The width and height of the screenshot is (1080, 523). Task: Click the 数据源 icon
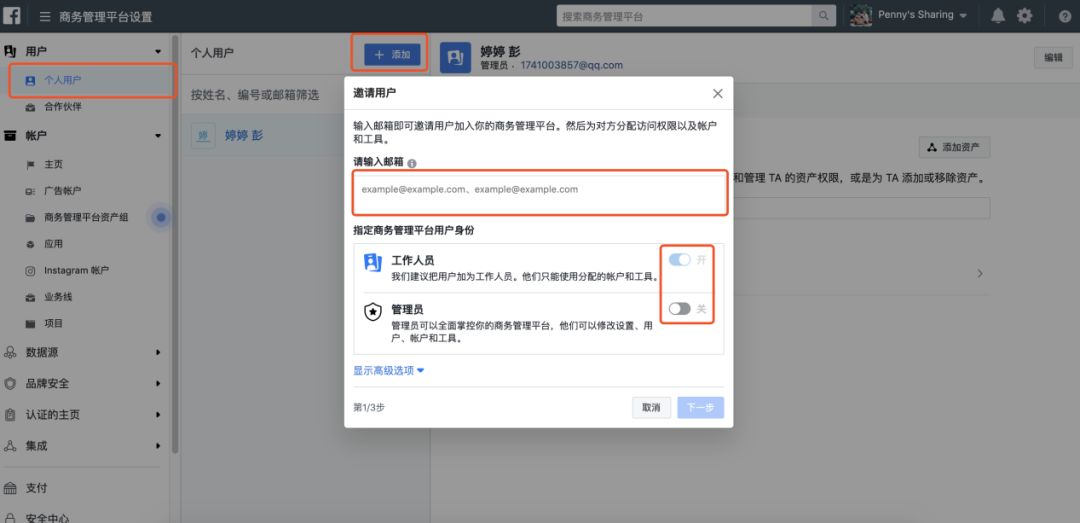(x=10, y=352)
